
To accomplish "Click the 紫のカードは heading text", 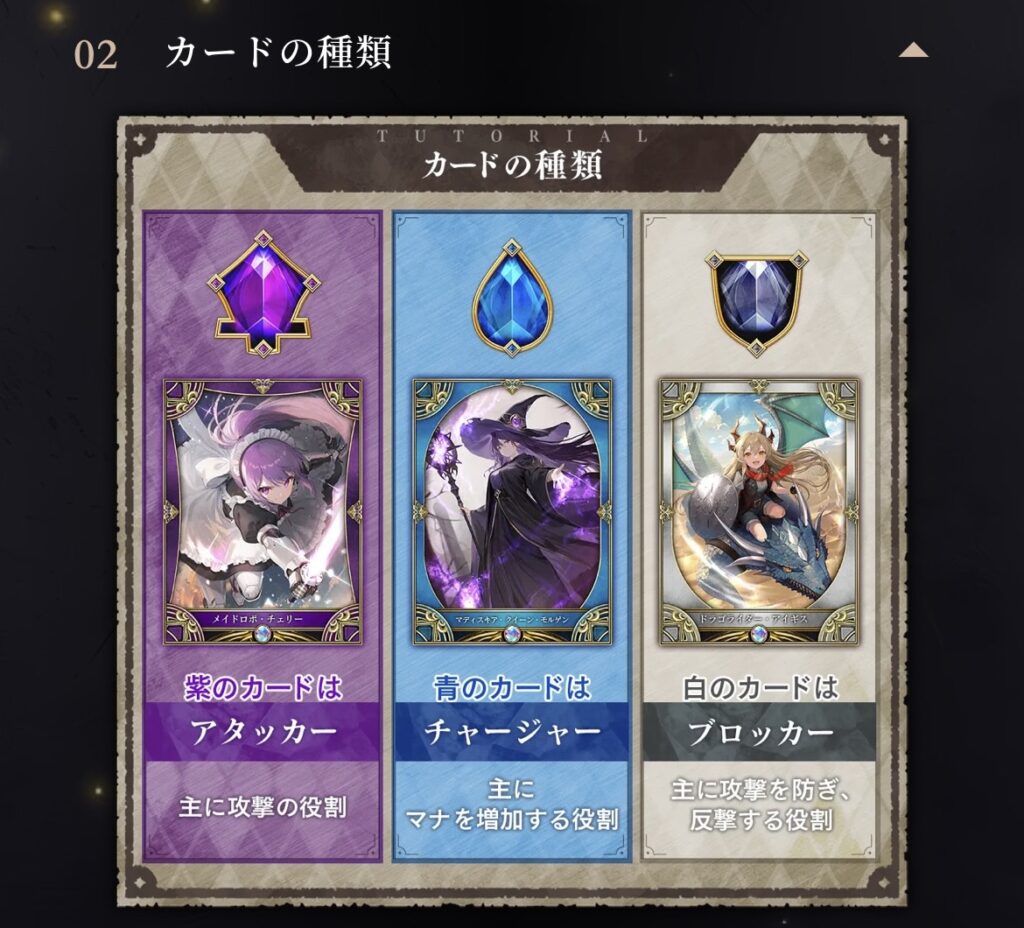I will pos(263,688).
